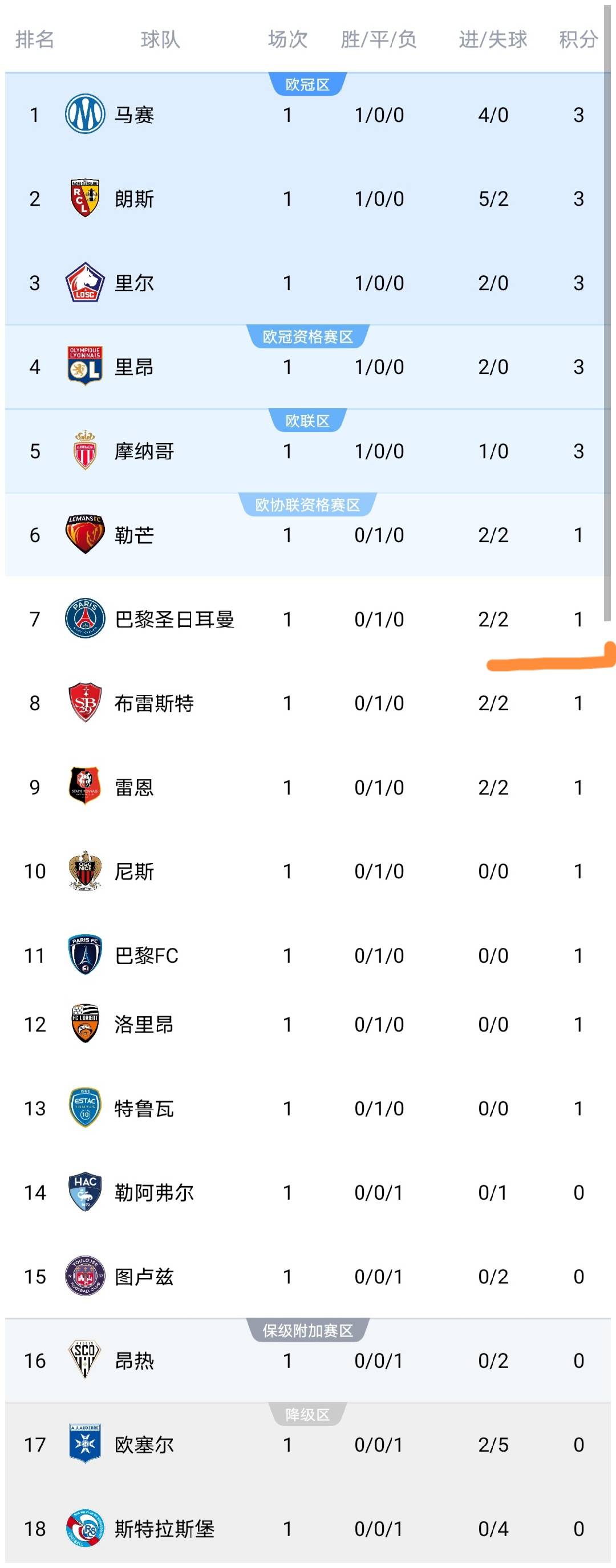Open the Paris Saint-Germain logo
616x1568 pixels.
point(84,618)
